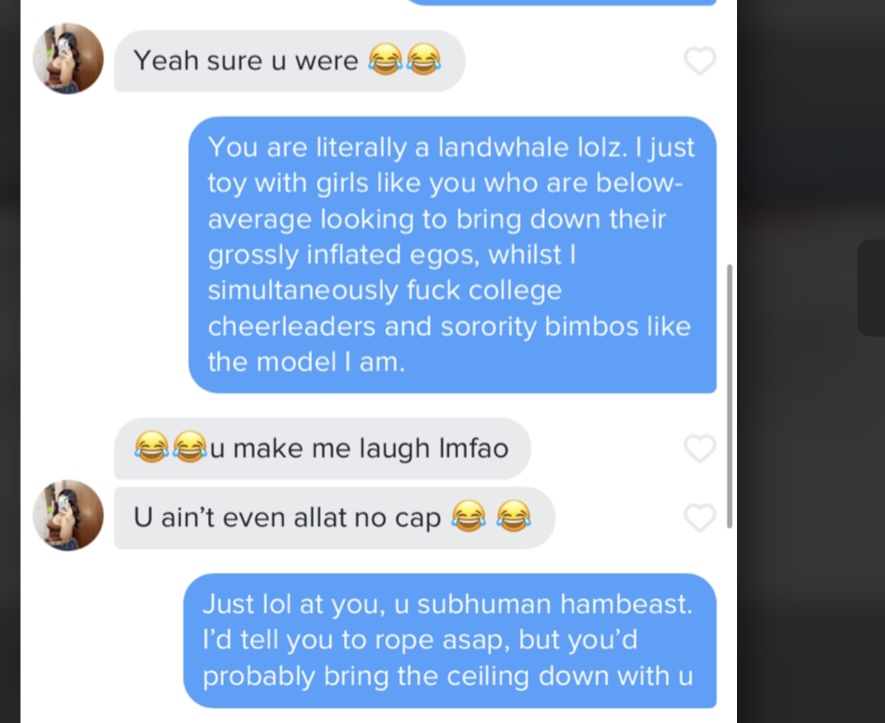Click second emoji before "u make me laugh"
This screenshot has width=885, height=723.
click(x=190, y=447)
